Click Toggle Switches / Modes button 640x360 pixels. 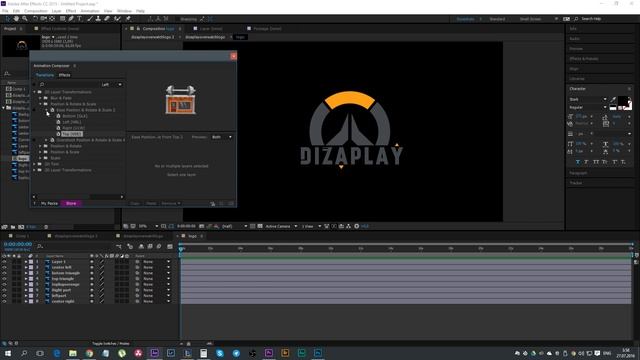[111, 344]
